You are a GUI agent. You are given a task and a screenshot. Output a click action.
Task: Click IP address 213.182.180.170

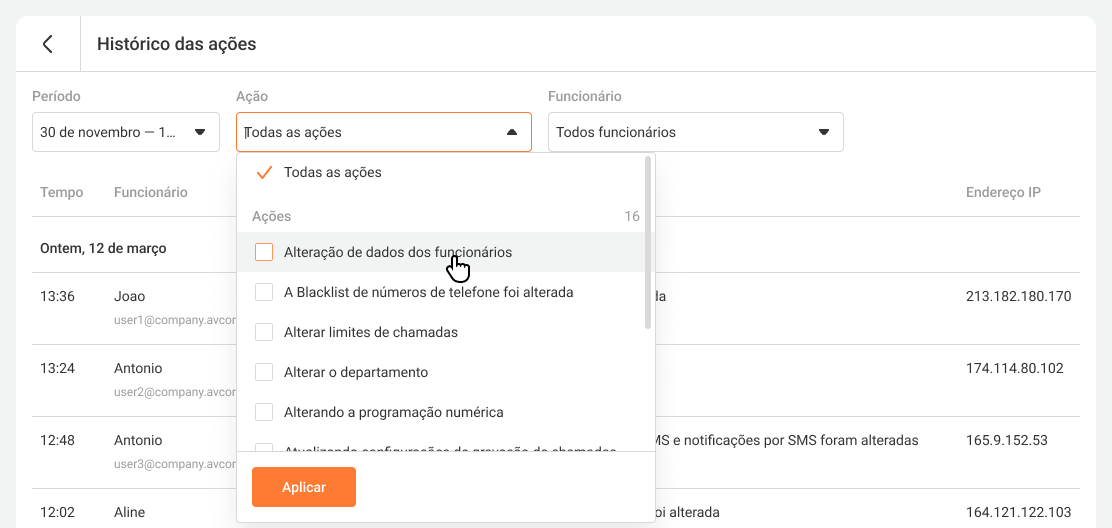pos(1018,296)
